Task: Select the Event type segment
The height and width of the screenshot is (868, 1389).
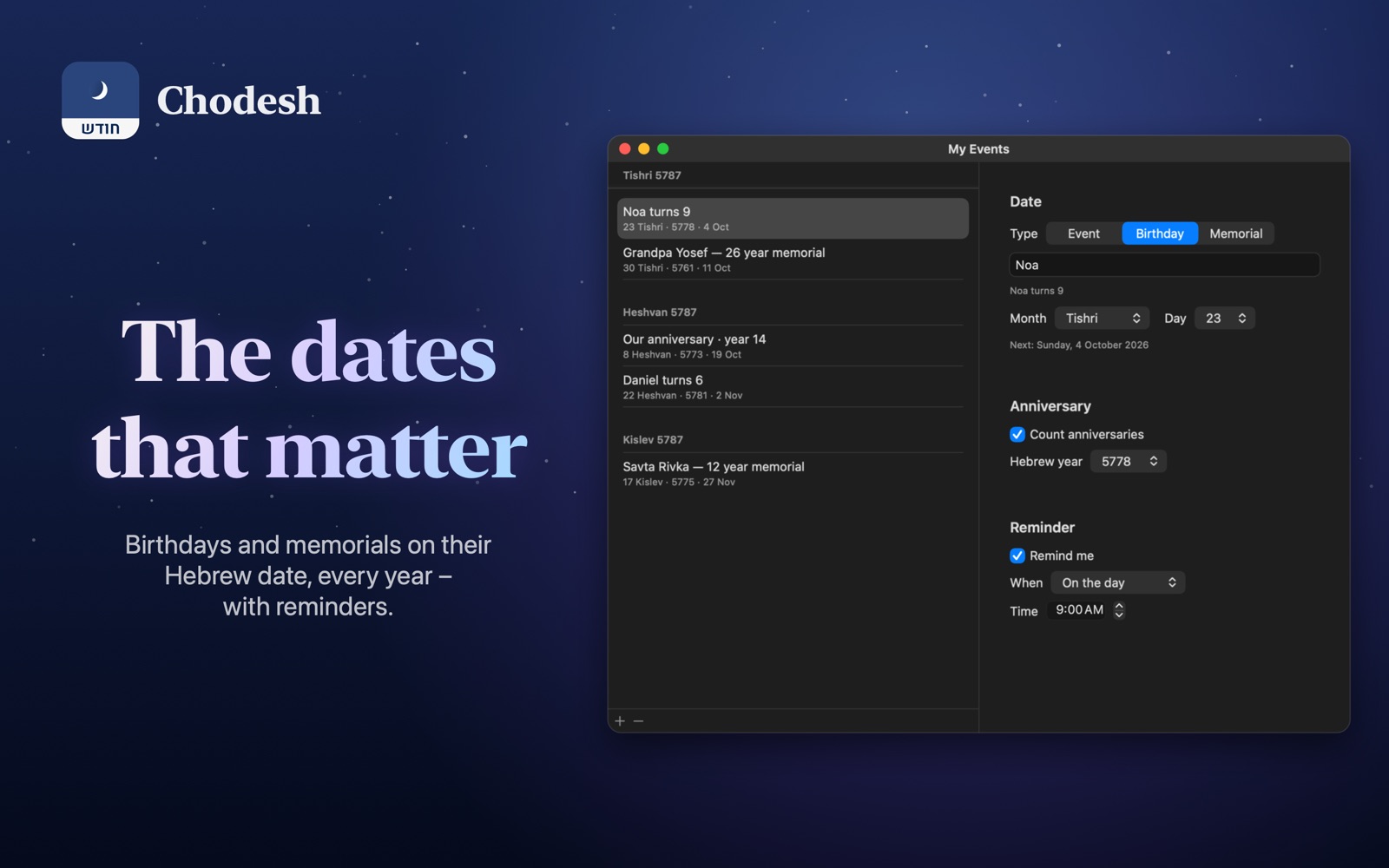Action: tap(1083, 233)
